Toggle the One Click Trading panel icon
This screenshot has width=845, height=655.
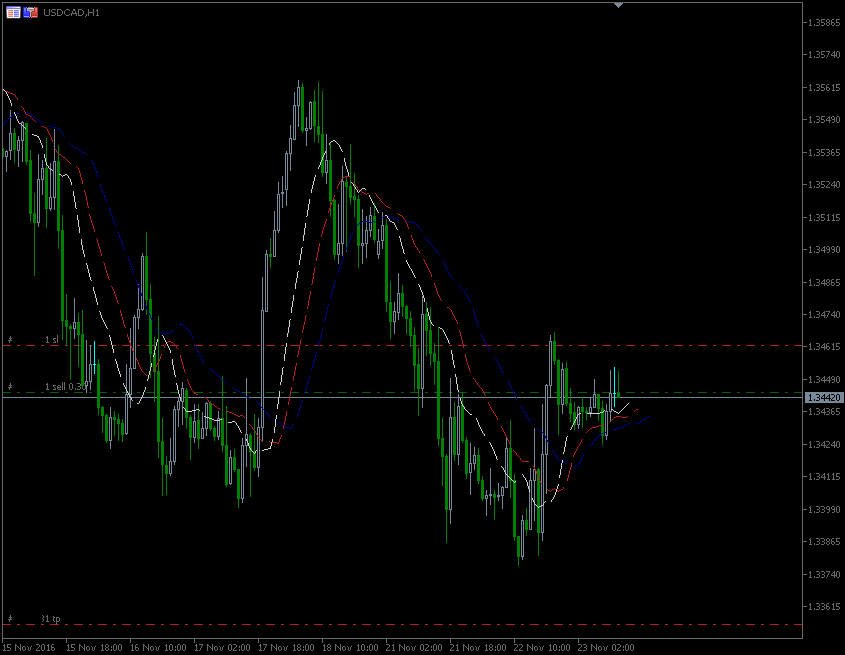pyautogui.click(x=31, y=12)
